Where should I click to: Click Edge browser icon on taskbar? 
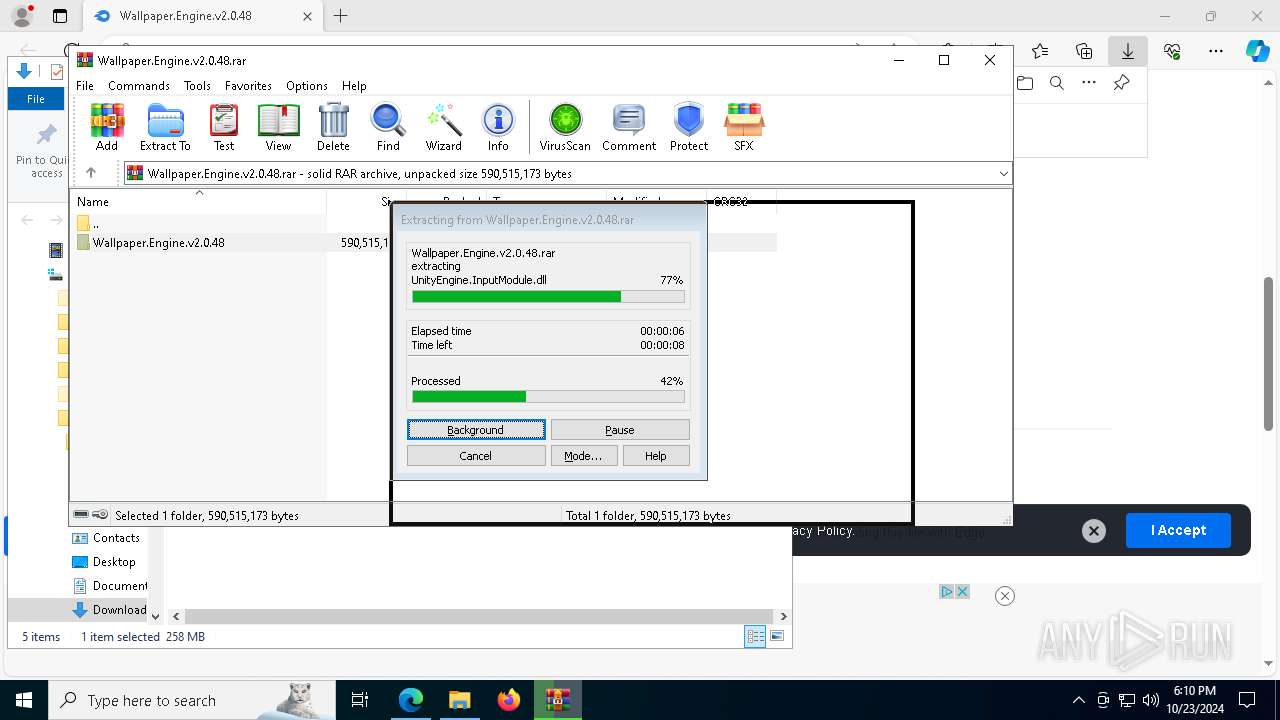[x=411, y=700]
